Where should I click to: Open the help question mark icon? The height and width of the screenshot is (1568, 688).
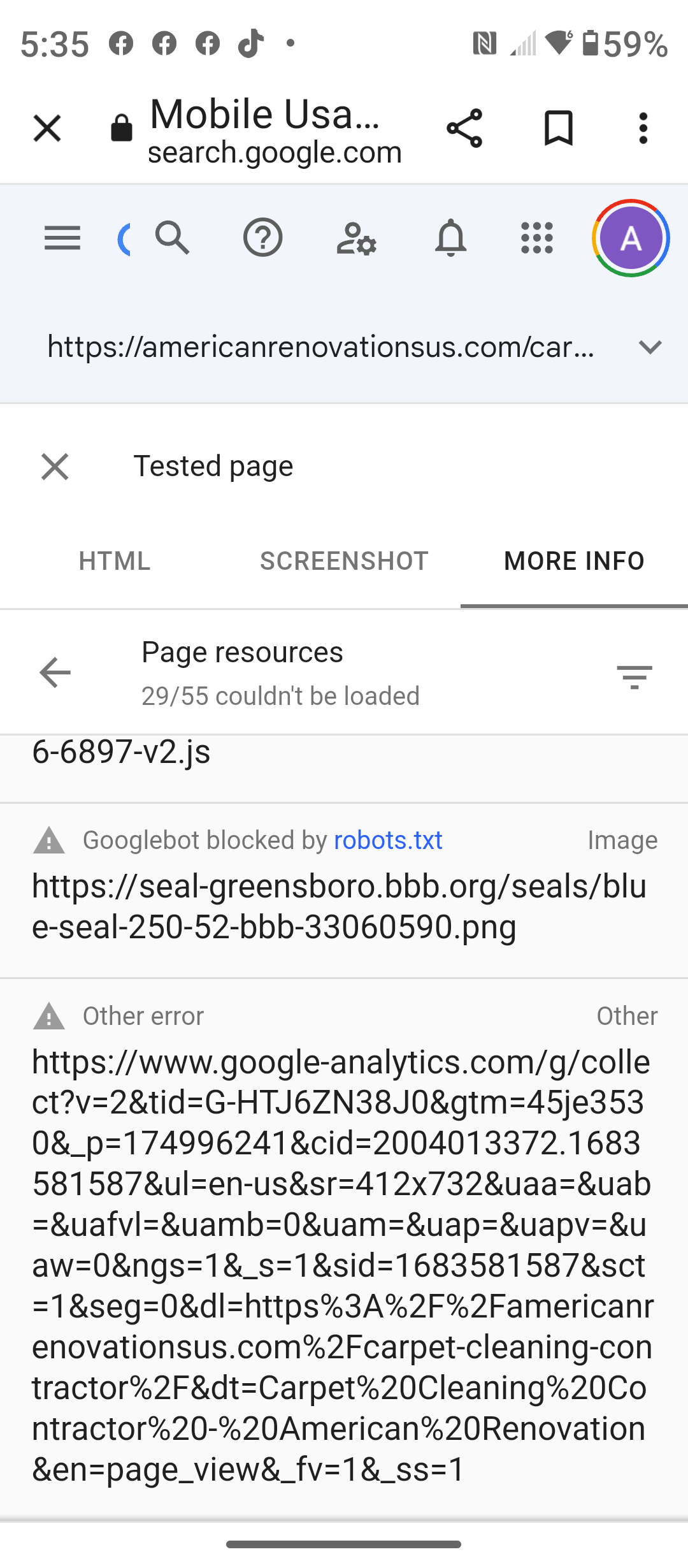[262, 238]
